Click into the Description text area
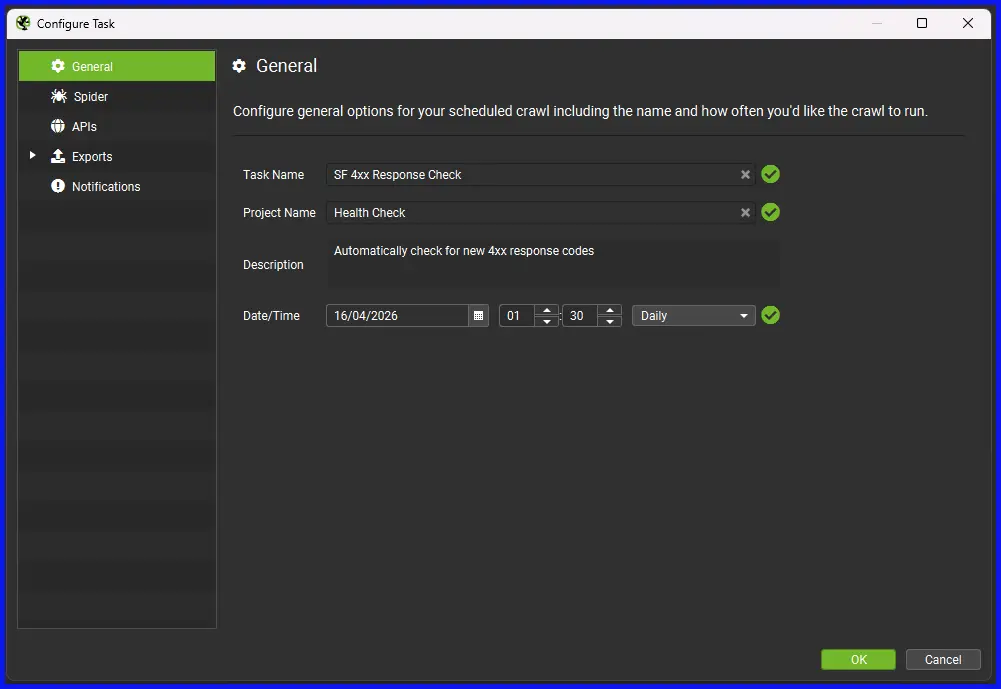1001x689 pixels. 553,264
